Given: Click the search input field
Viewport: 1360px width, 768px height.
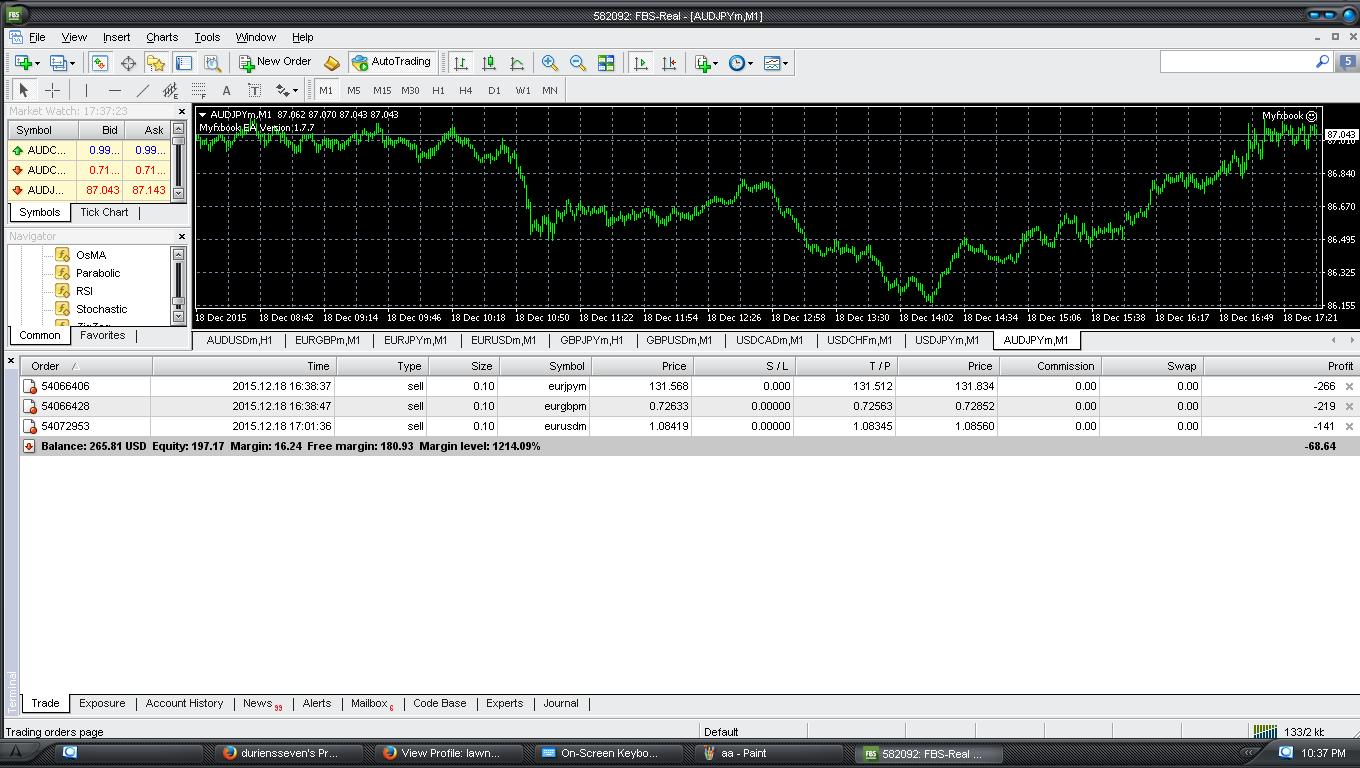Looking at the screenshot, I should click(1236, 62).
